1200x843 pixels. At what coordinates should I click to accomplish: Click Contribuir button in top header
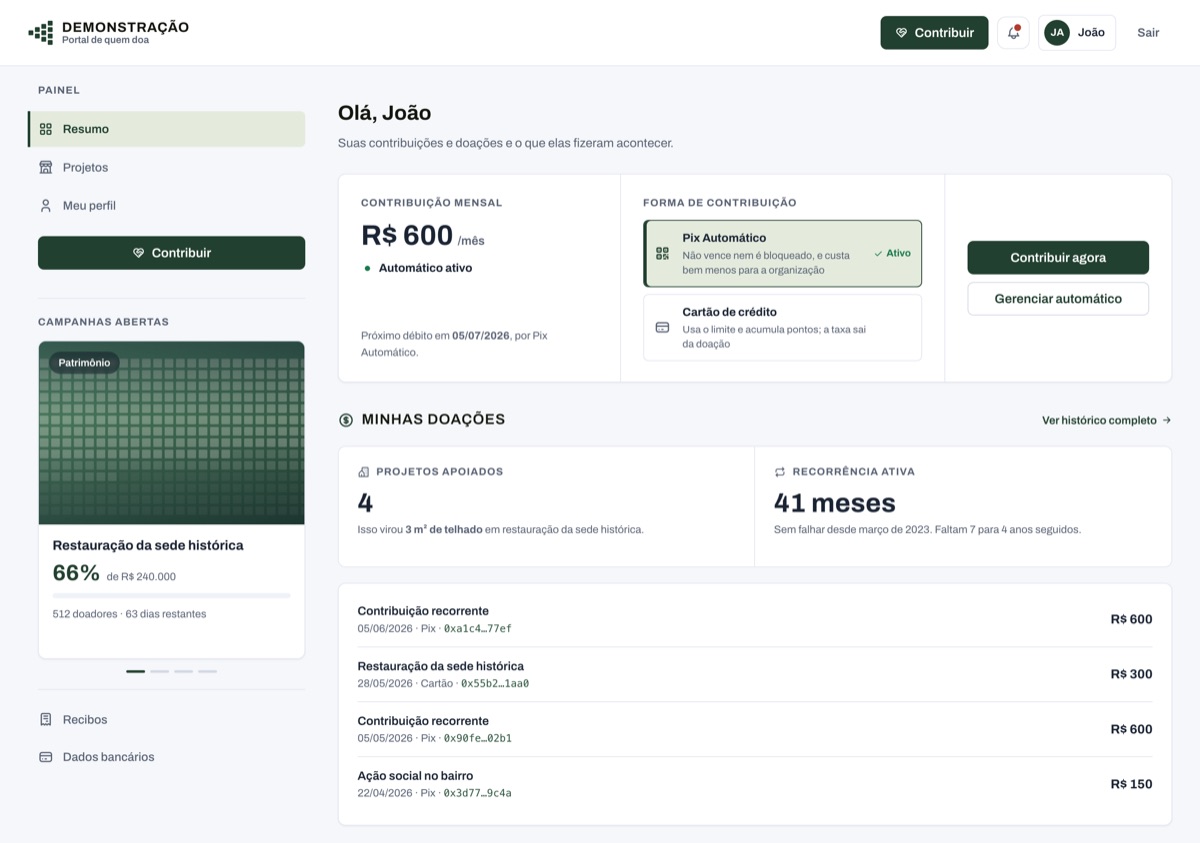click(x=934, y=32)
